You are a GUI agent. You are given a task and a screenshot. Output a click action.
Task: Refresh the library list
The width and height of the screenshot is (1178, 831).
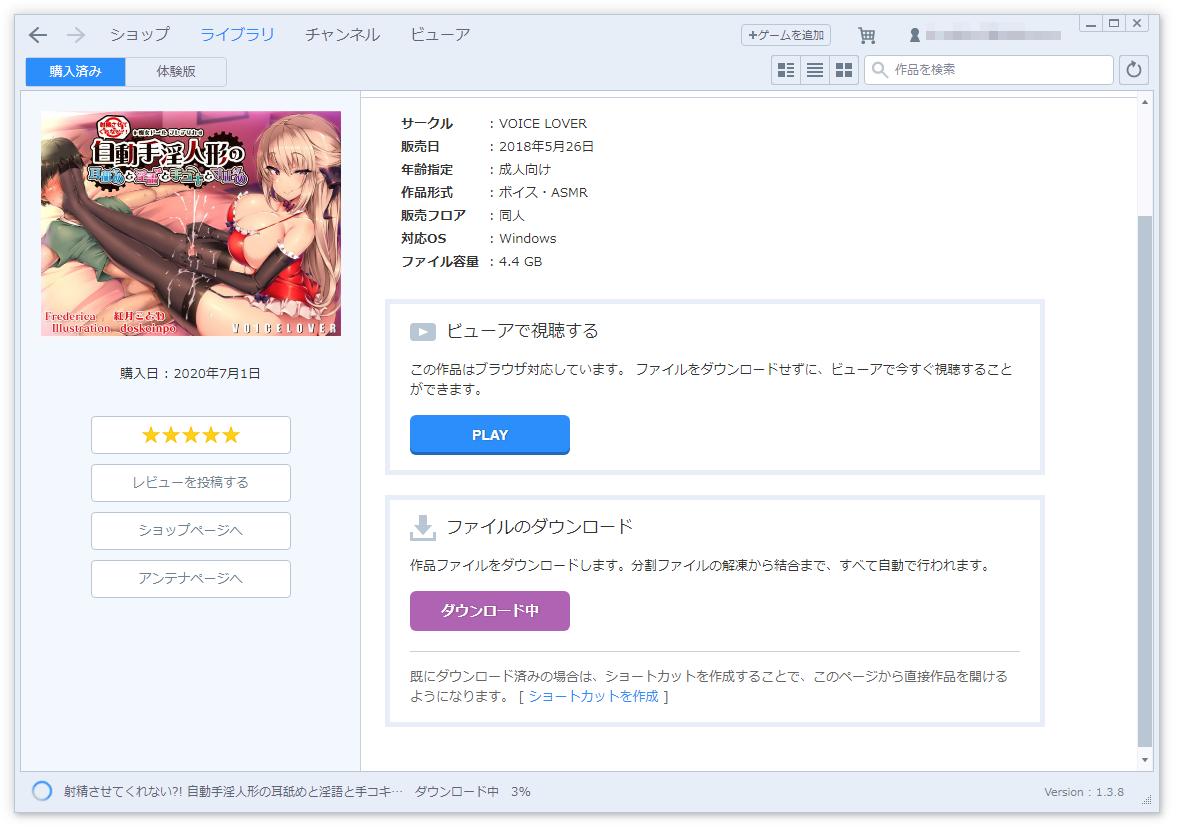click(x=1134, y=70)
